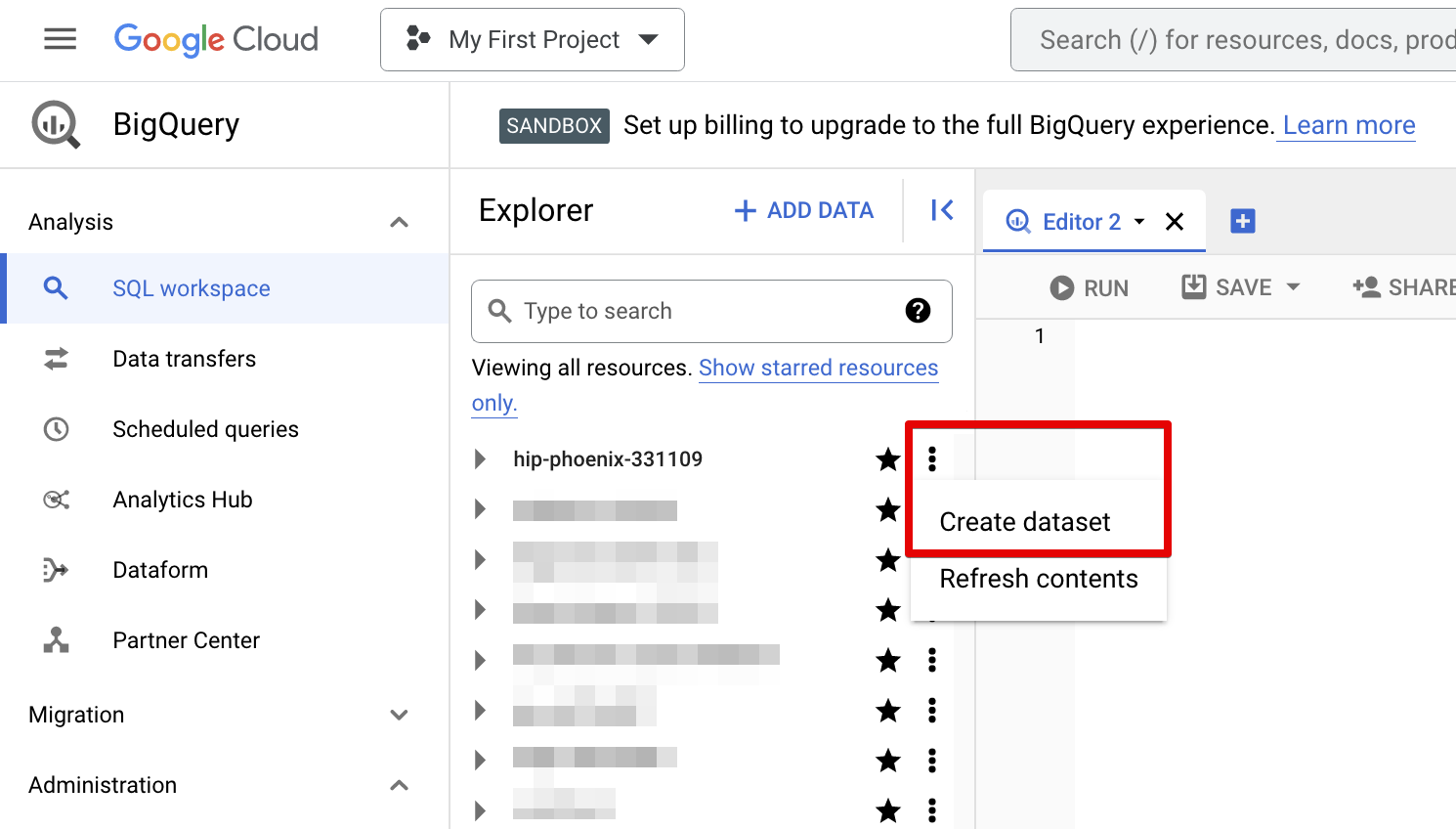Click the SAVE button
The image size is (1456, 829).
point(1227,287)
